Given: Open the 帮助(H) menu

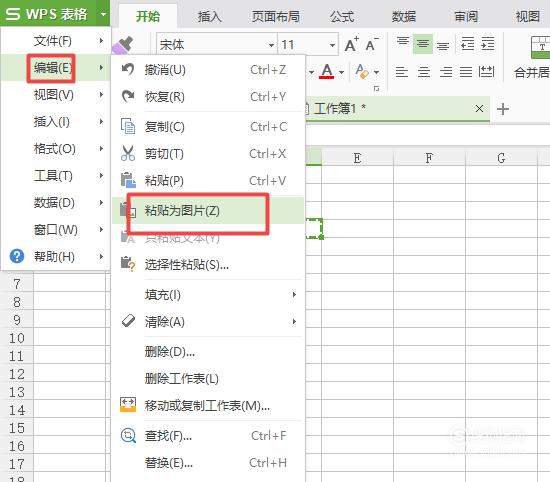Looking at the screenshot, I should (x=55, y=257).
